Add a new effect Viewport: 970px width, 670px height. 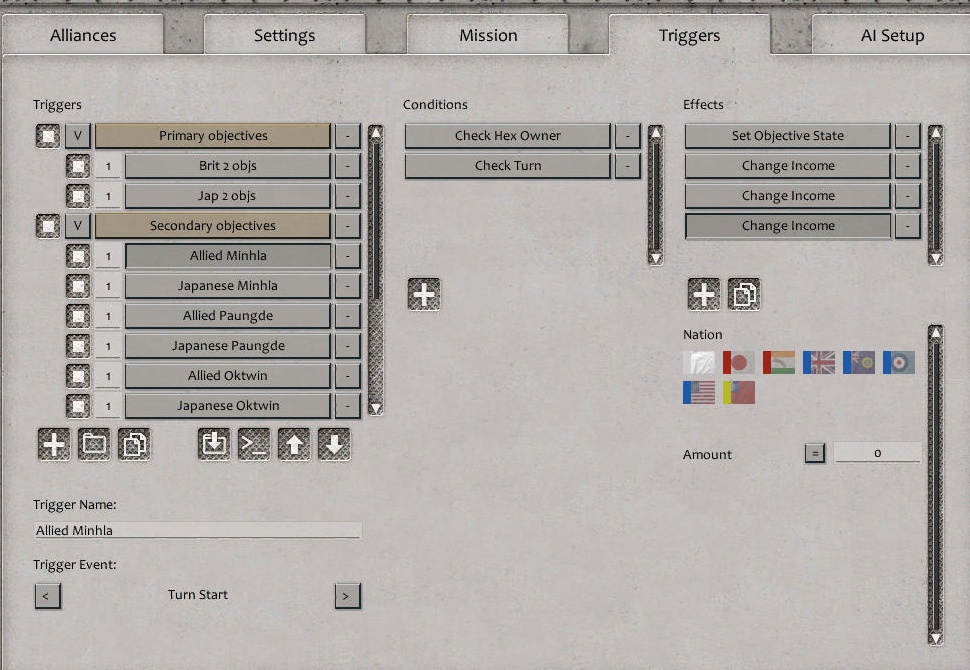coord(704,294)
